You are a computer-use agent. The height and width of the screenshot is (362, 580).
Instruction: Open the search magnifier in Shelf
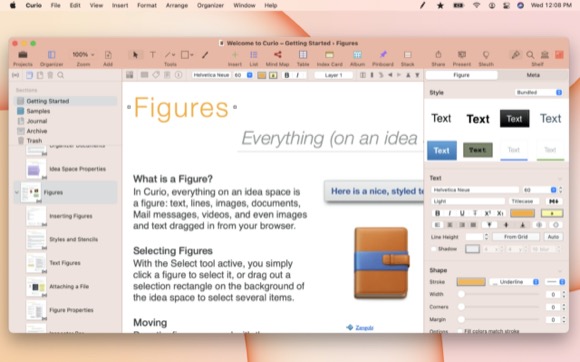[530, 55]
